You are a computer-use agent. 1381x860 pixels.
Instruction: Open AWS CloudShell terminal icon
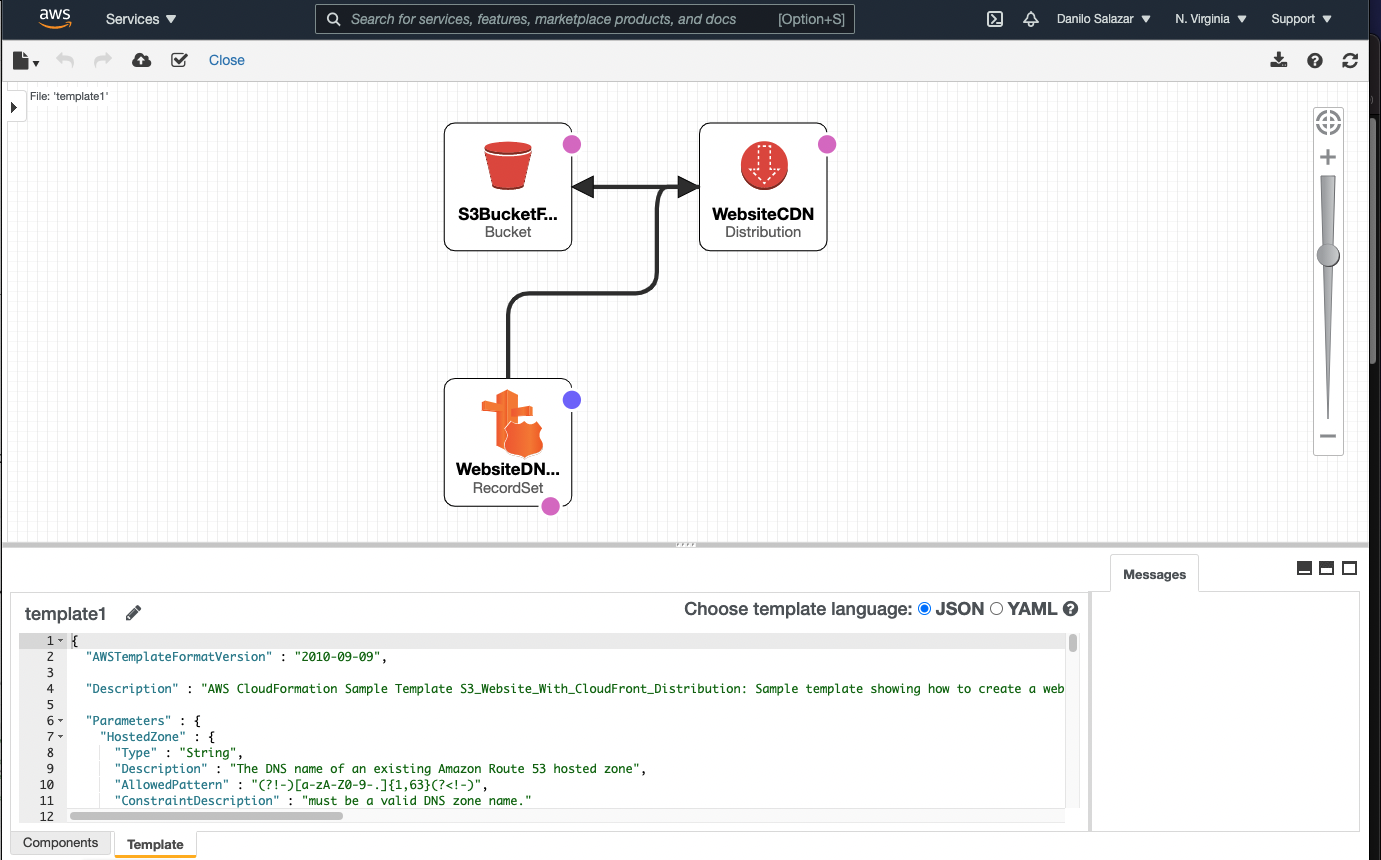coord(995,19)
